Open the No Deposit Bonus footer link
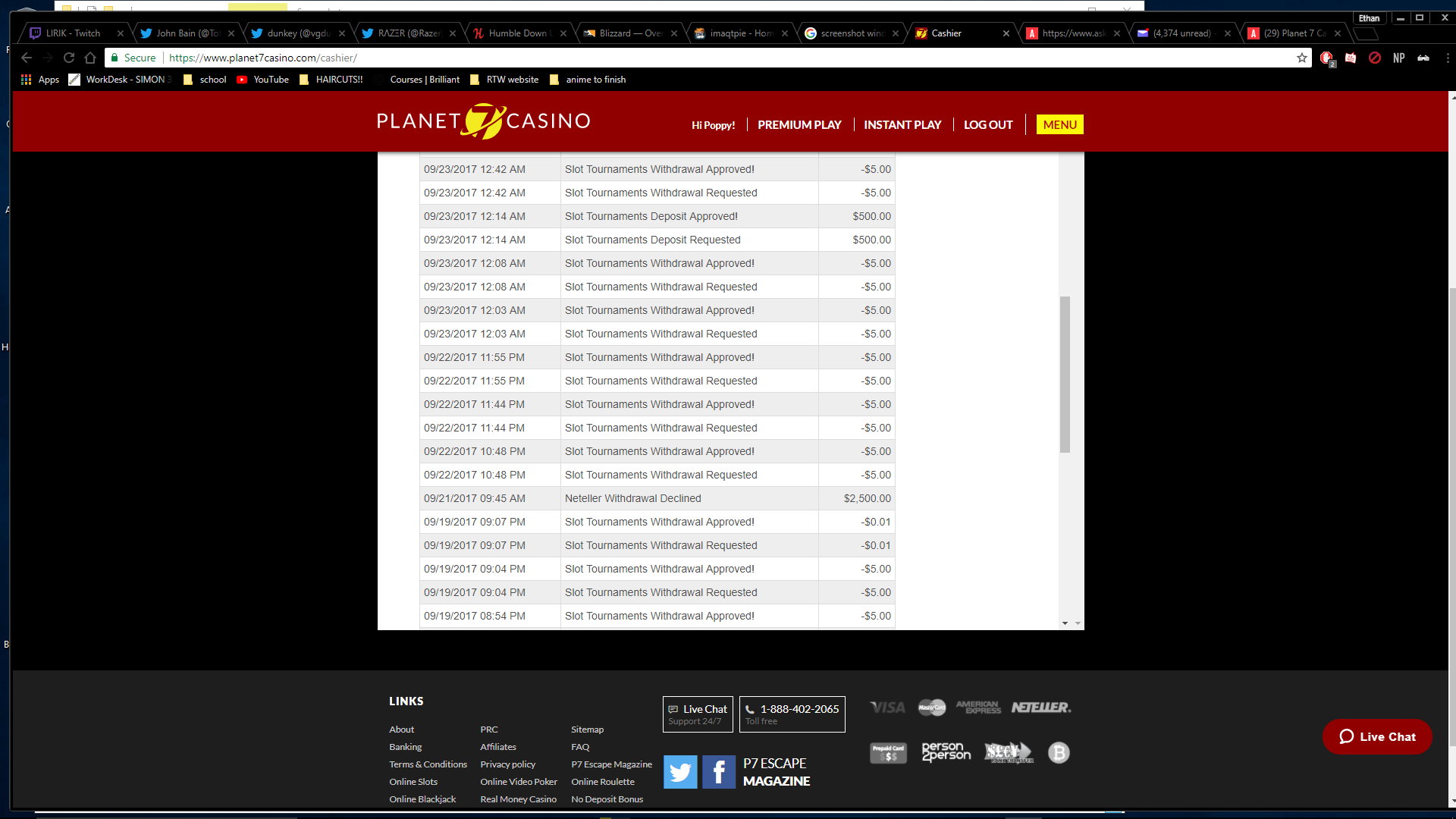The image size is (1456, 819). (607, 799)
